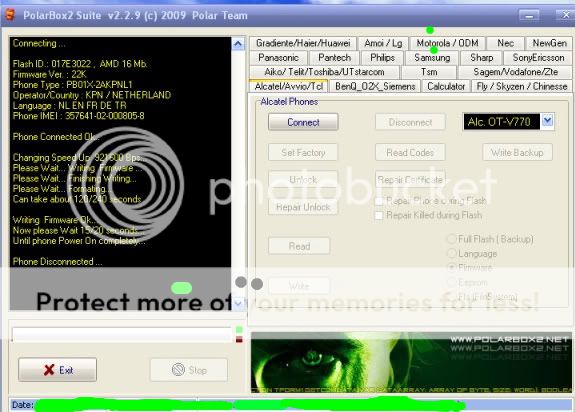Expand the Alc. OT-V770 model dropdown arrow
This screenshot has height=412, width=575.
coord(547,121)
